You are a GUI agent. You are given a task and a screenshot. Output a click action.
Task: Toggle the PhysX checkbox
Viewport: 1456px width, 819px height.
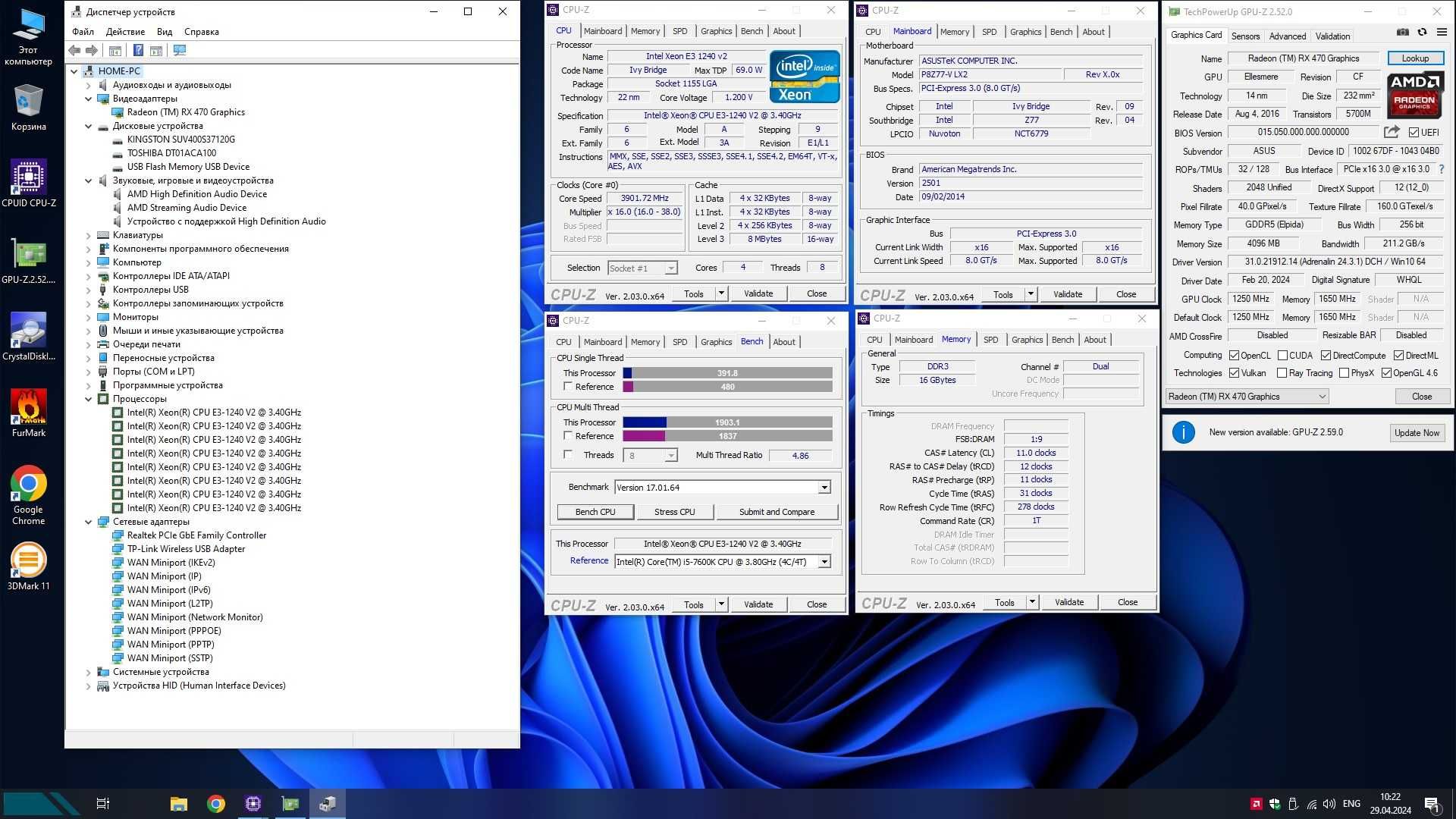[x=1344, y=373]
